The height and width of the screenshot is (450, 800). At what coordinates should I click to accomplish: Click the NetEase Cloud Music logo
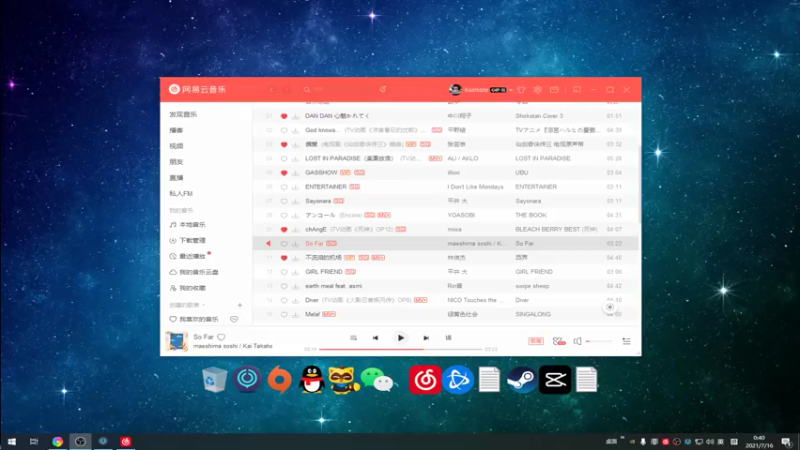tap(197, 89)
